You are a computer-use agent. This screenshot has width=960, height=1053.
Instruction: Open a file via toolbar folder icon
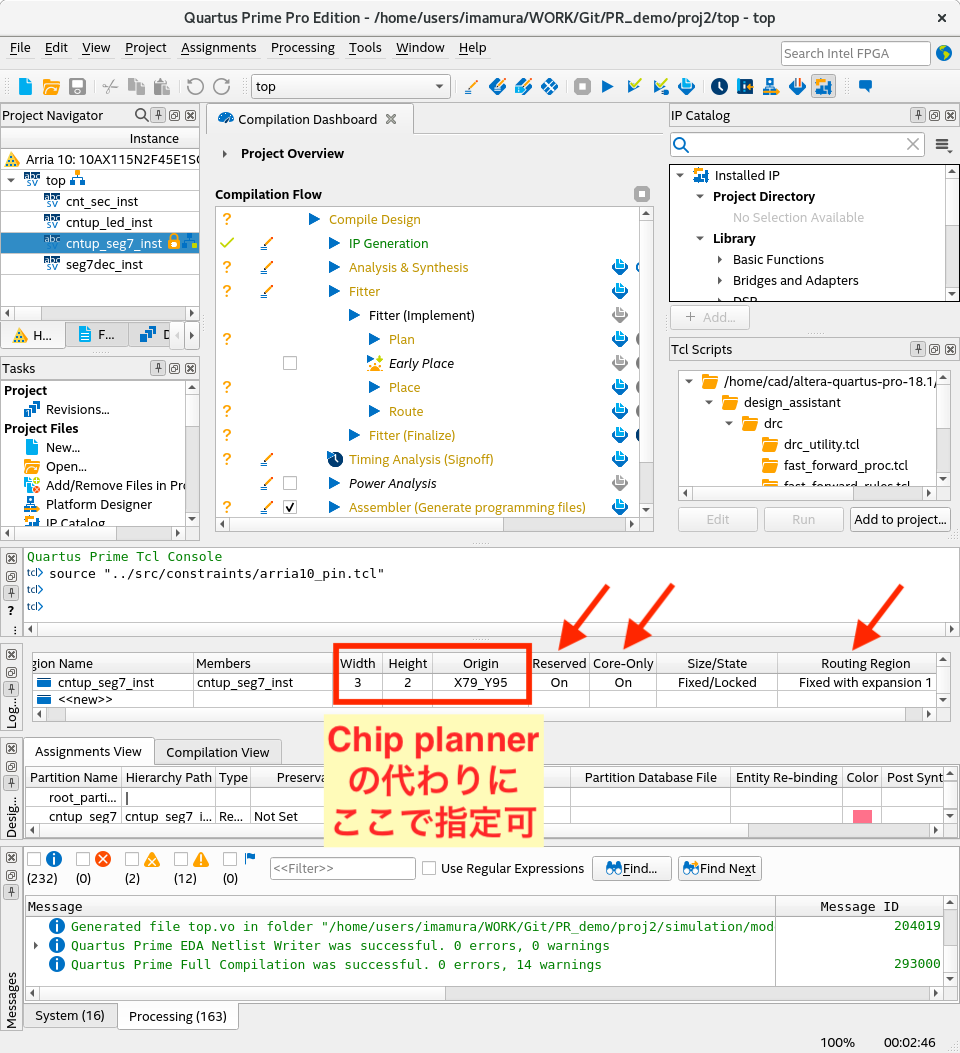tap(51, 86)
